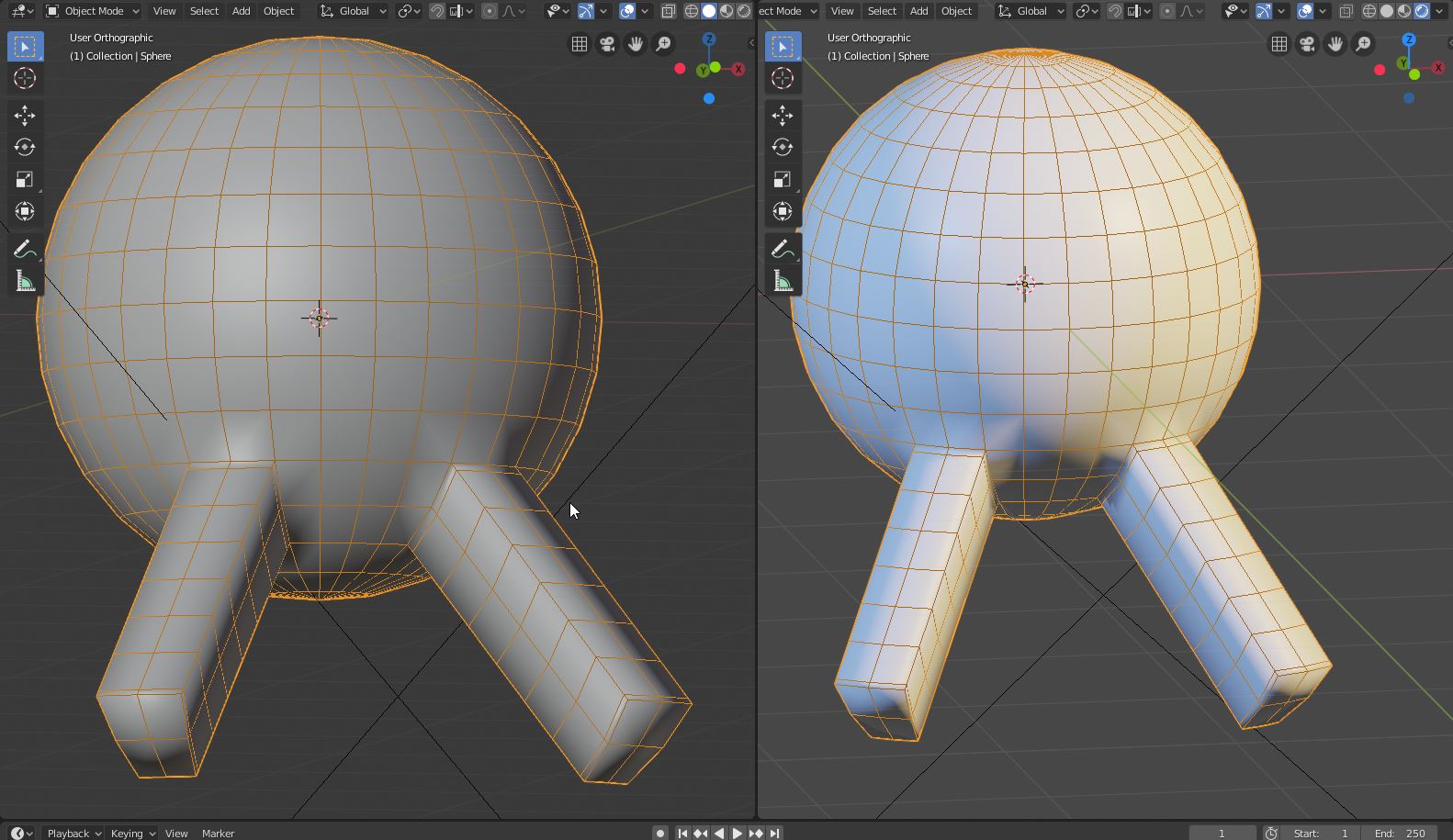Jump to timeline start frame
The height and width of the screenshot is (840, 1453).
[x=682, y=833]
